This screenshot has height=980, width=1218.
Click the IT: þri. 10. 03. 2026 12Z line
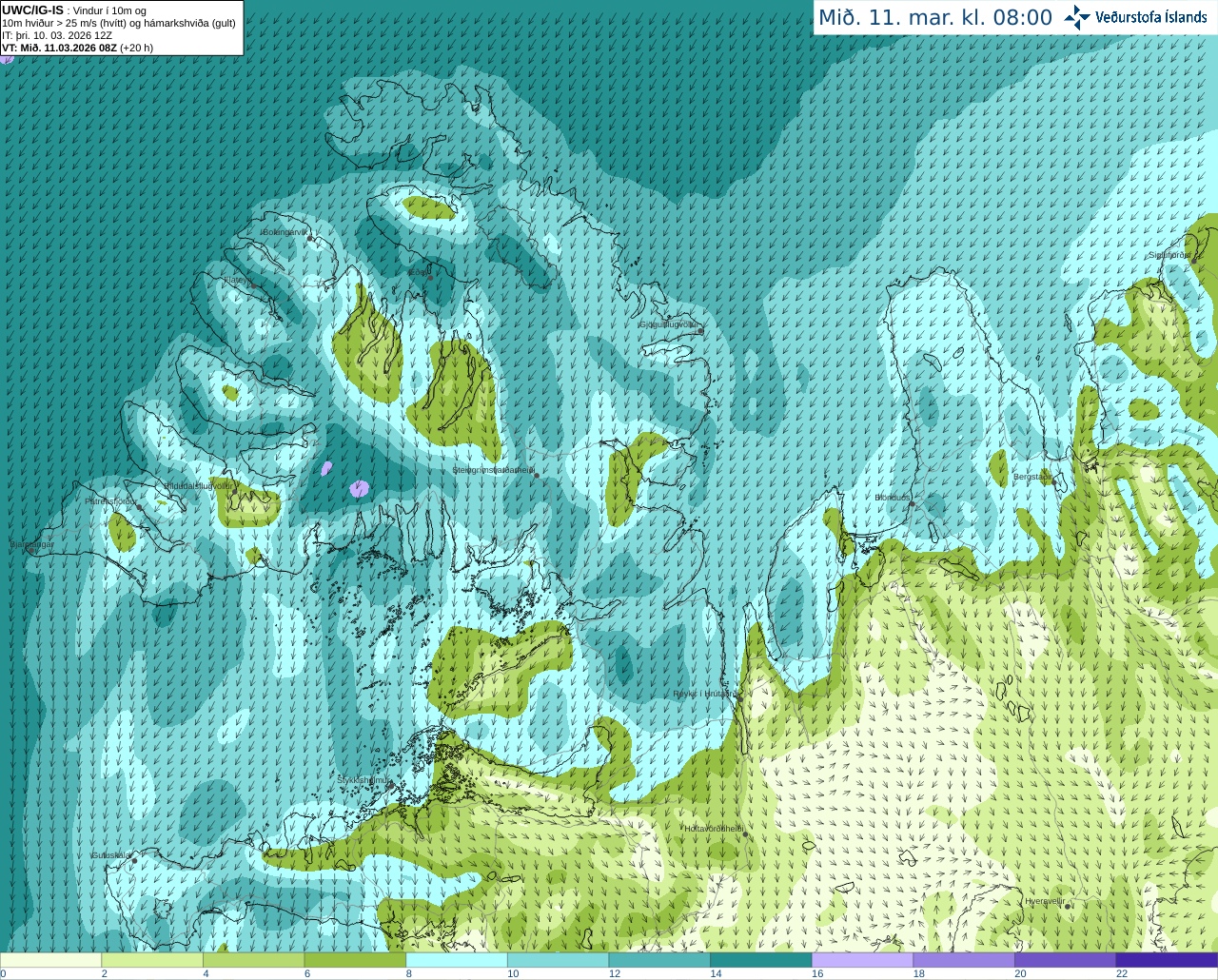[57, 35]
